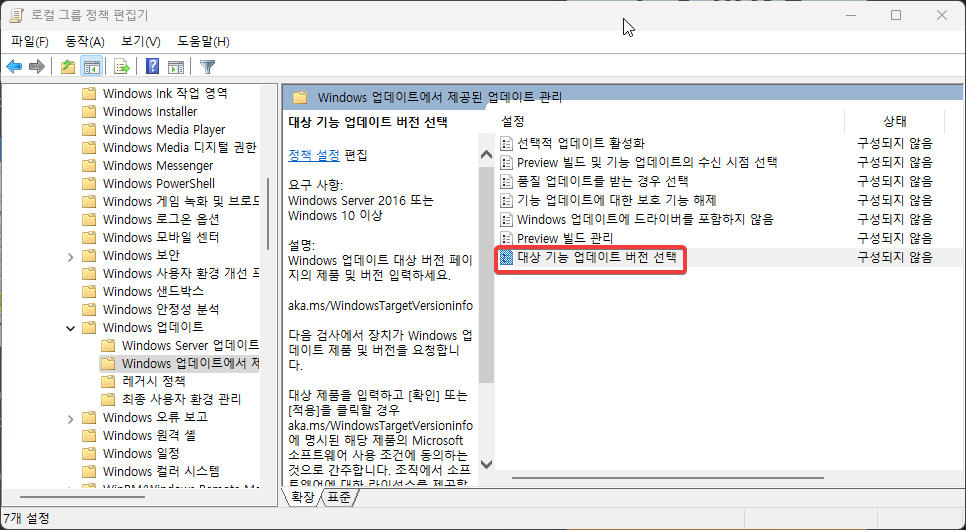Select Windows 사용자 환경 개선 tree item
Screen dimensions: 966x530
181,274
